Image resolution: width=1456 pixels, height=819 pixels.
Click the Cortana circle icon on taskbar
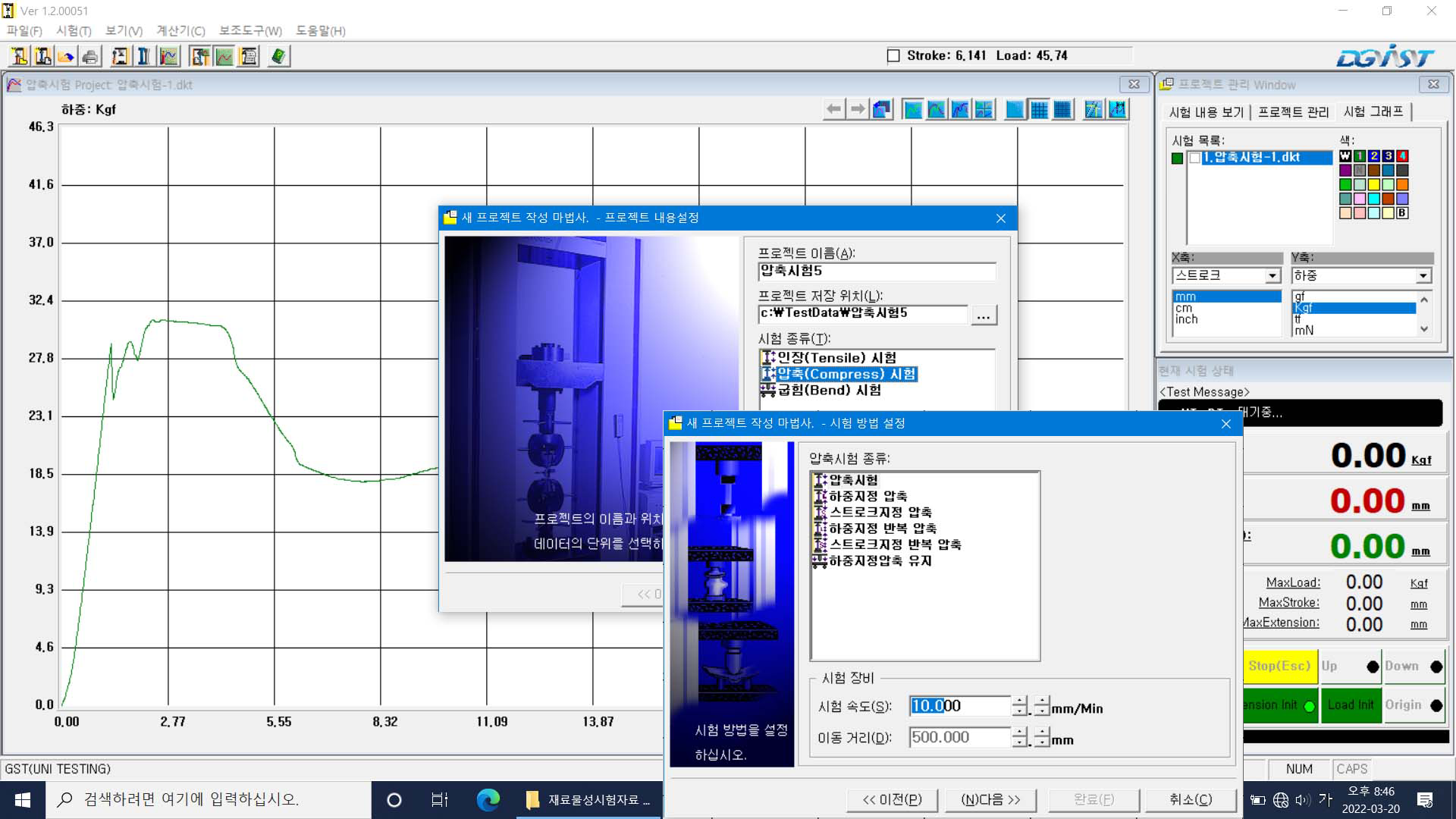(x=394, y=799)
